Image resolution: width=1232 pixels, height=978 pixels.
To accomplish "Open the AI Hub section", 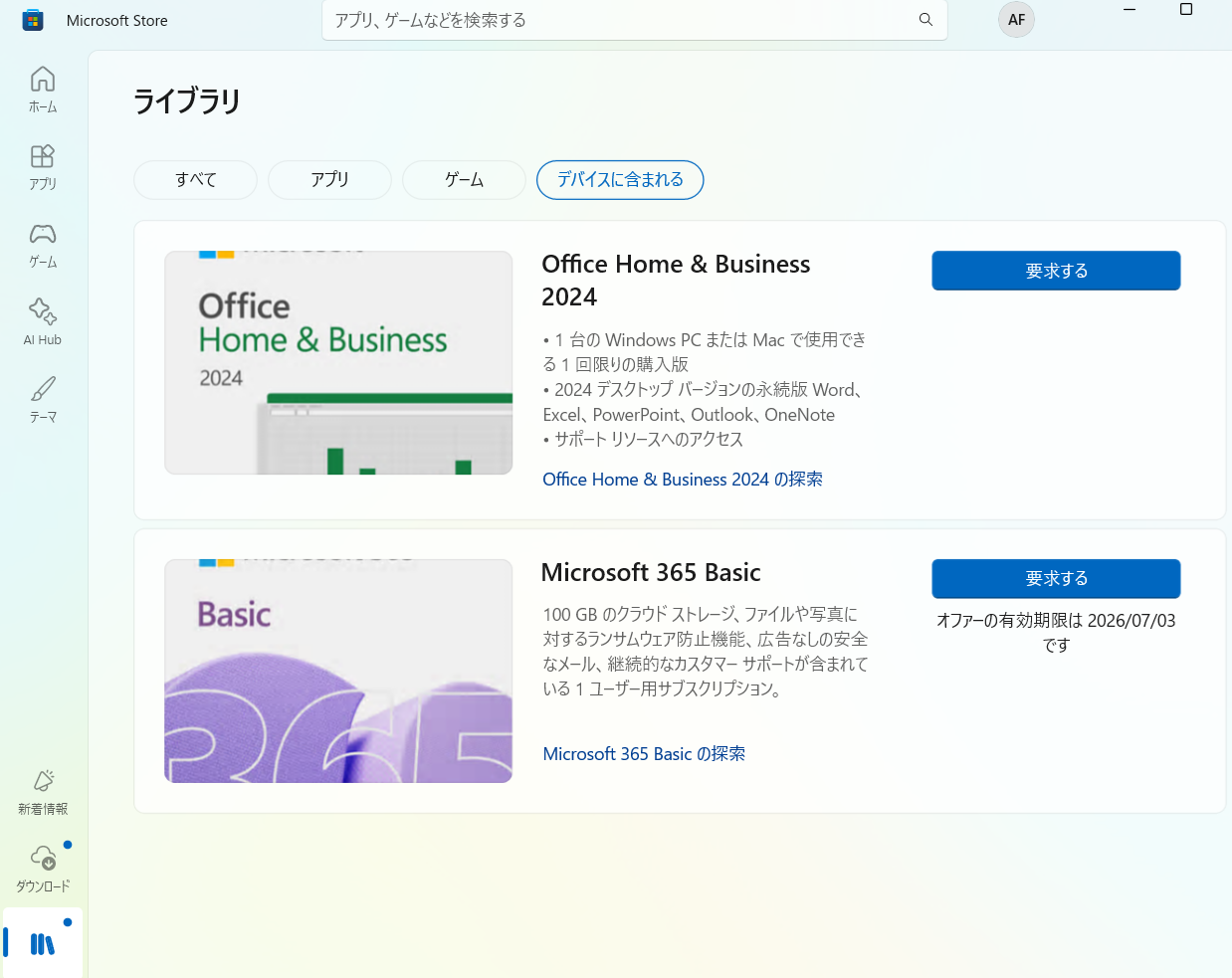I will pyautogui.click(x=42, y=318).
